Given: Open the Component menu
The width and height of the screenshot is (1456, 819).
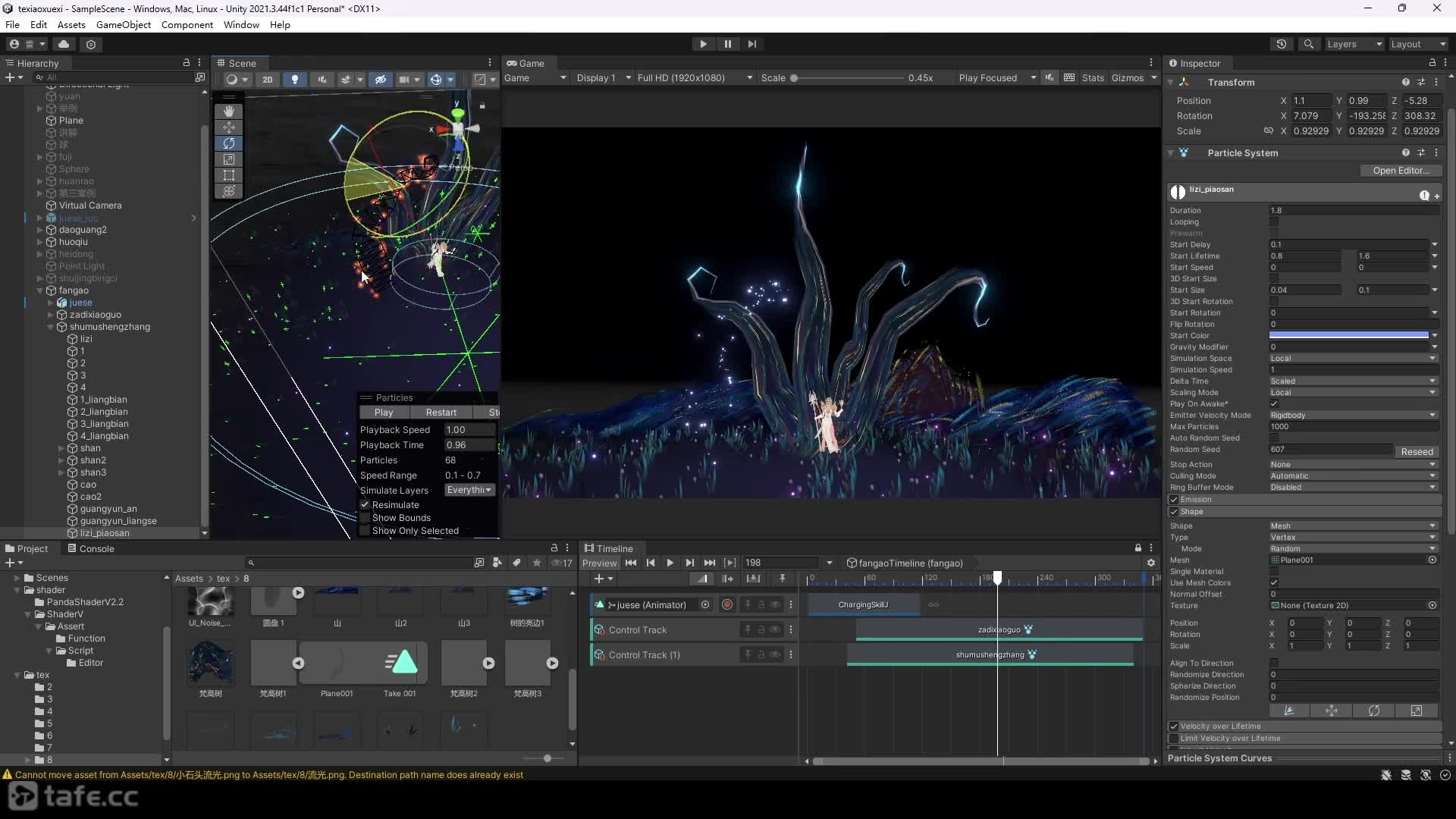Looking at the screenshot, I should (x=187, y=24).
